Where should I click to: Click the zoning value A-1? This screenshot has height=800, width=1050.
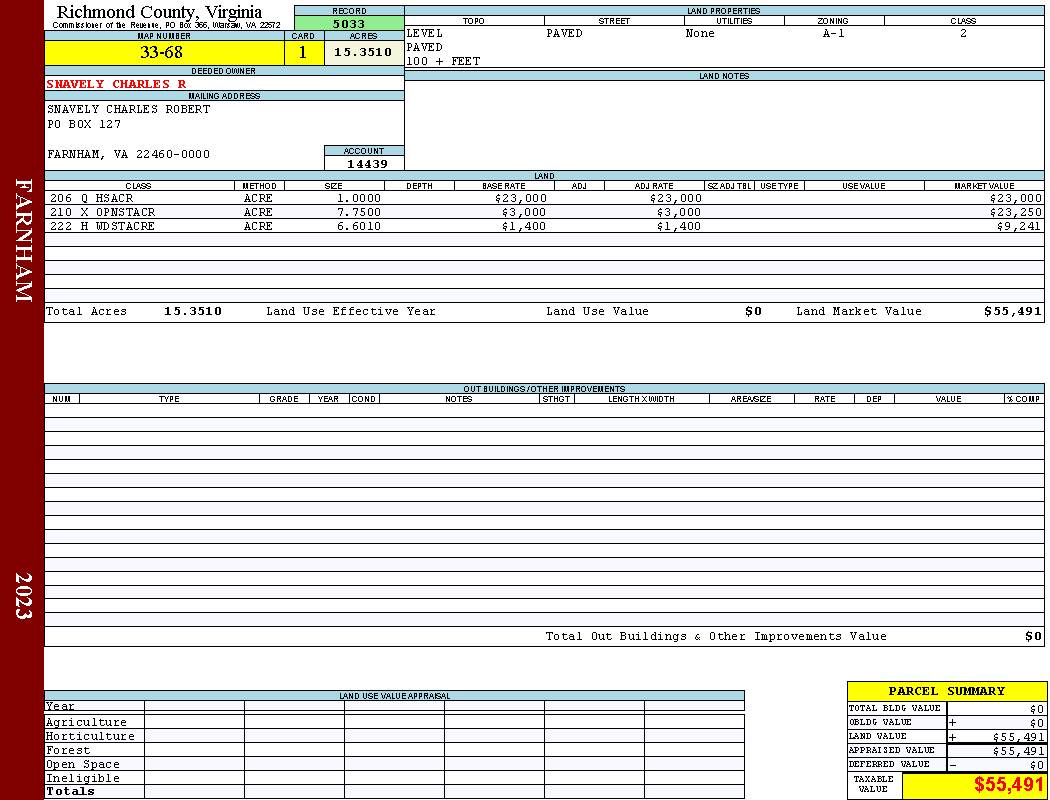[x=834, y=33]
